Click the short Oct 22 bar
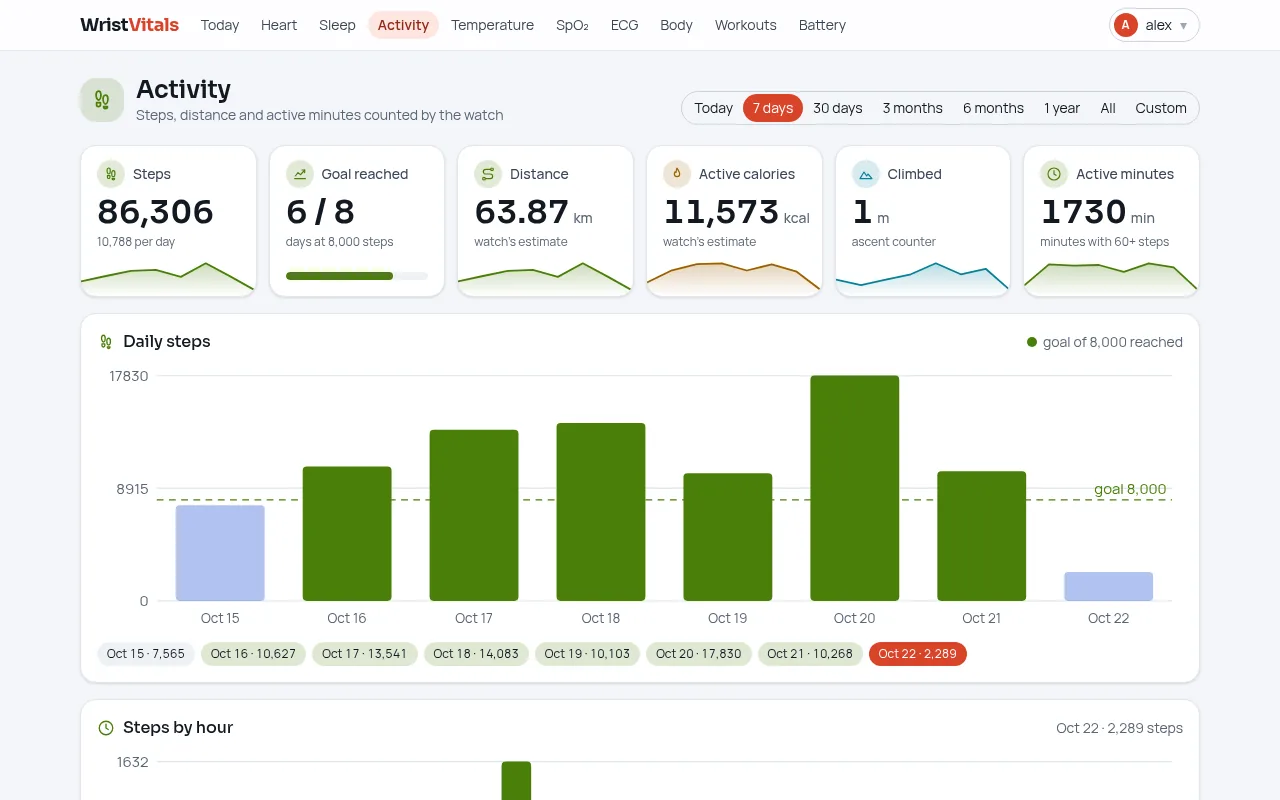1280x800 pixels. (x=1109, y=586)
